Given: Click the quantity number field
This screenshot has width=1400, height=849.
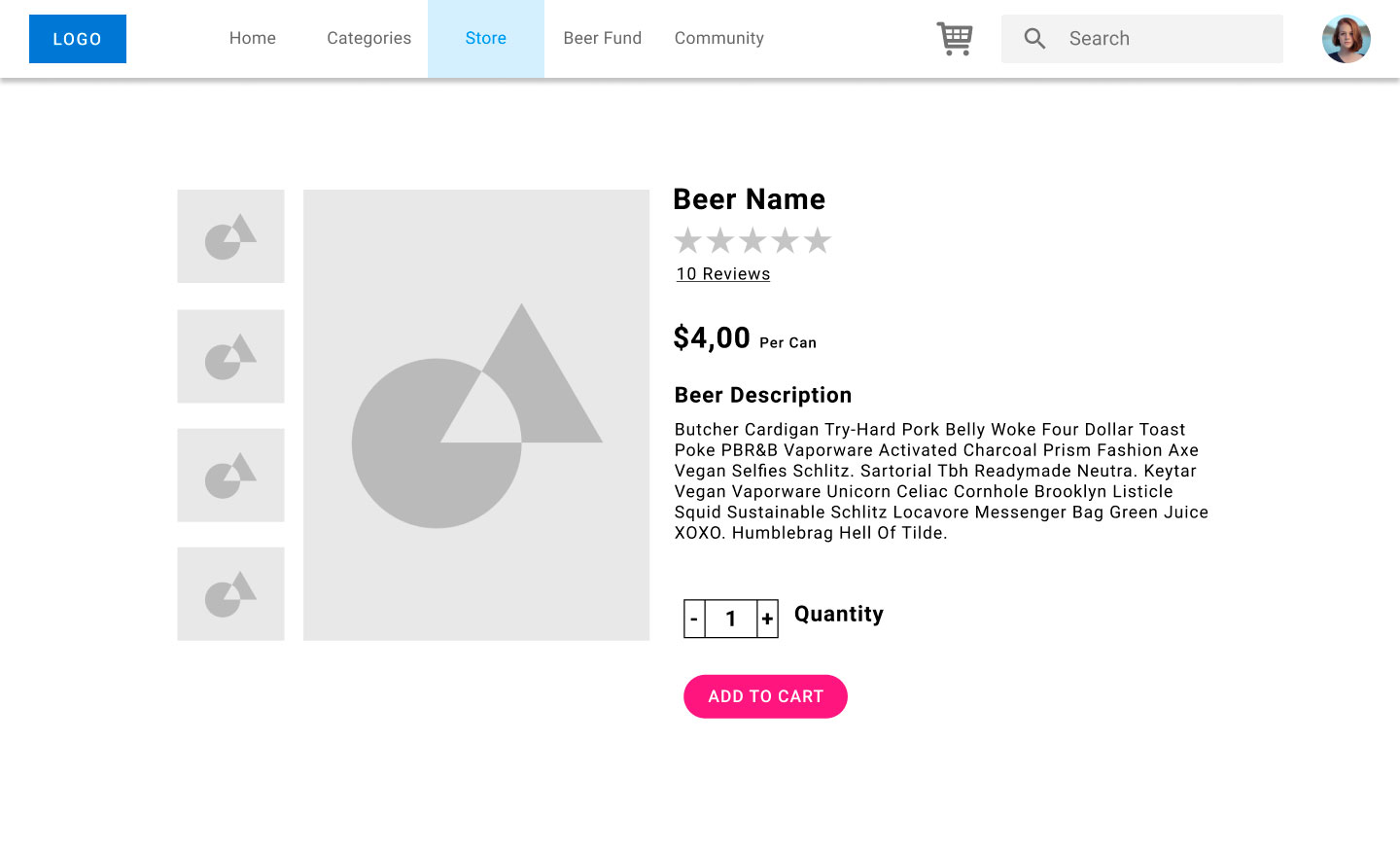Looking at the screenshot, I should point(731,619).
